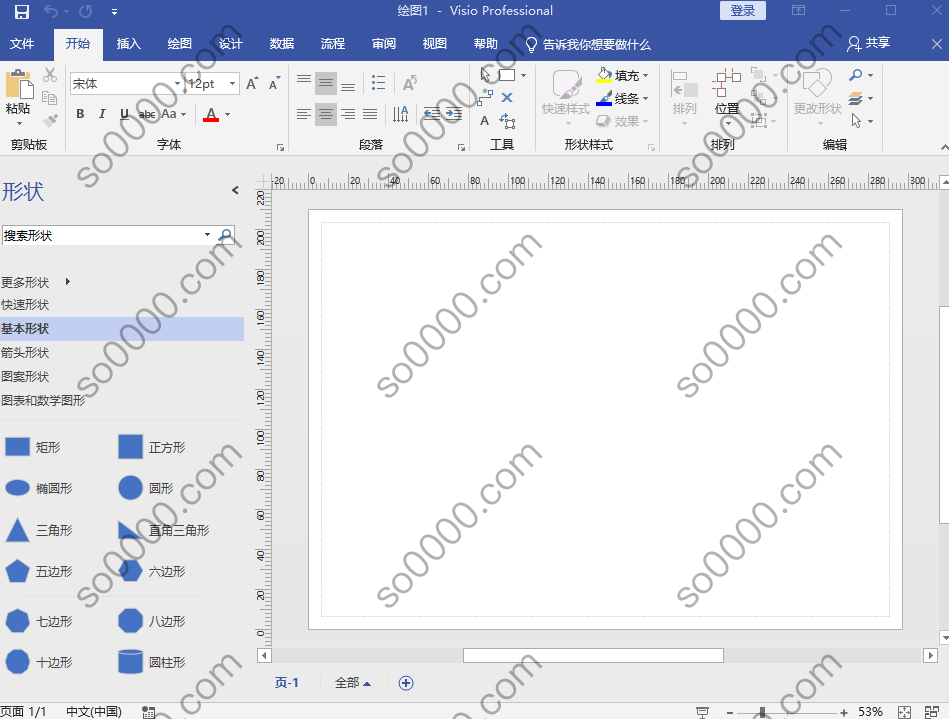
Task: Click the rotate text icon
Action: click(x=410, y=83)
